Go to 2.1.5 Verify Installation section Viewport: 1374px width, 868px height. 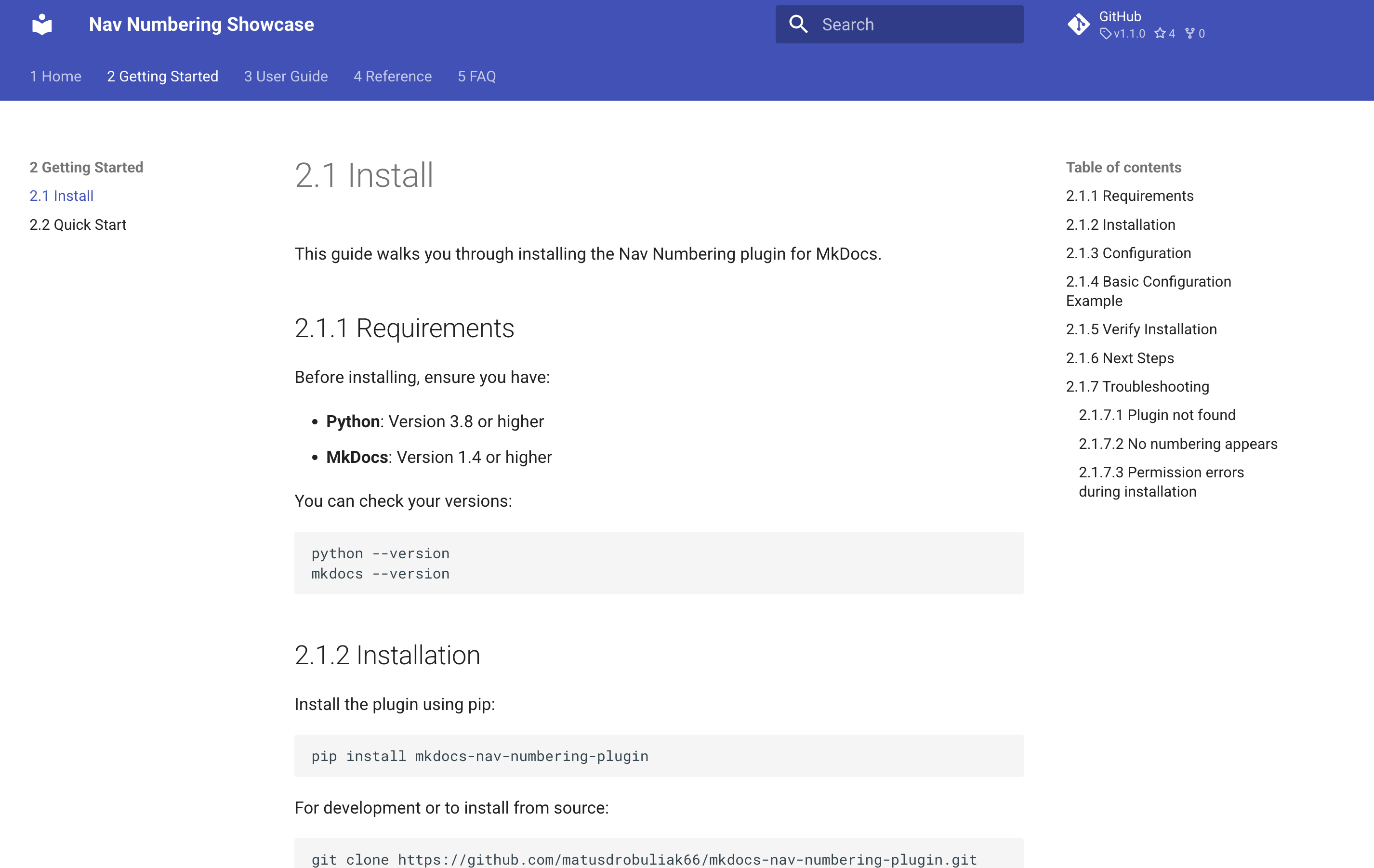(x=1141, y=329)
